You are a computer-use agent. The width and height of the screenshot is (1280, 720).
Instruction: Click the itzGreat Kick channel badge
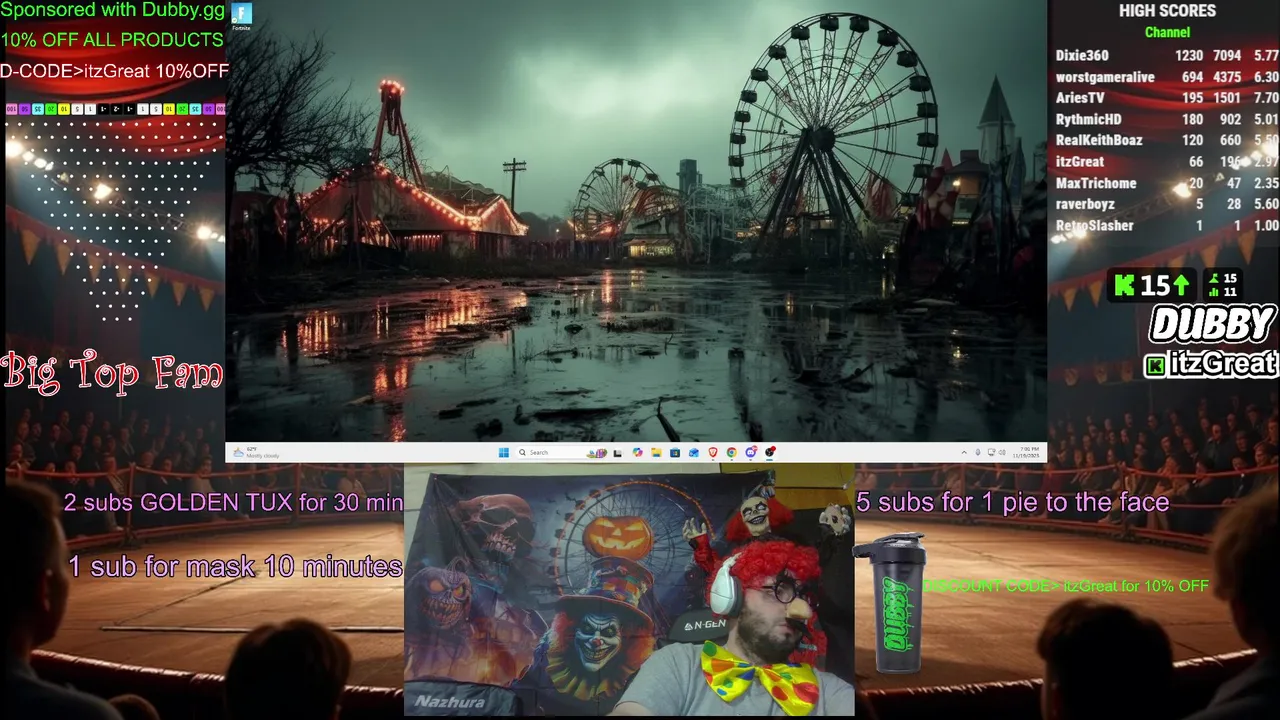tap(1210, 364)
